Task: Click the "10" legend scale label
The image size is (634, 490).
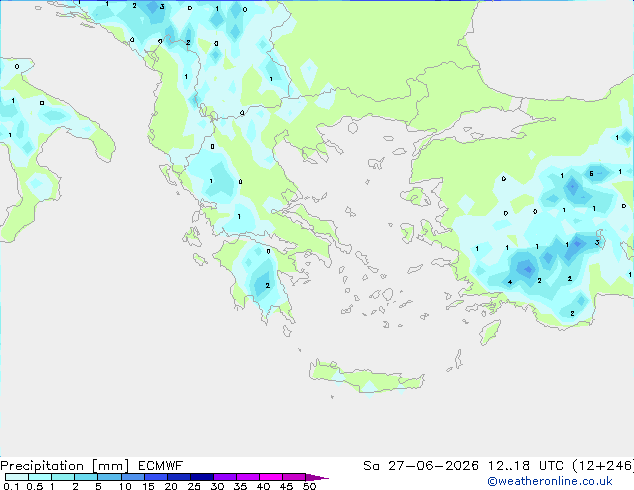Action: click(125, 486)
